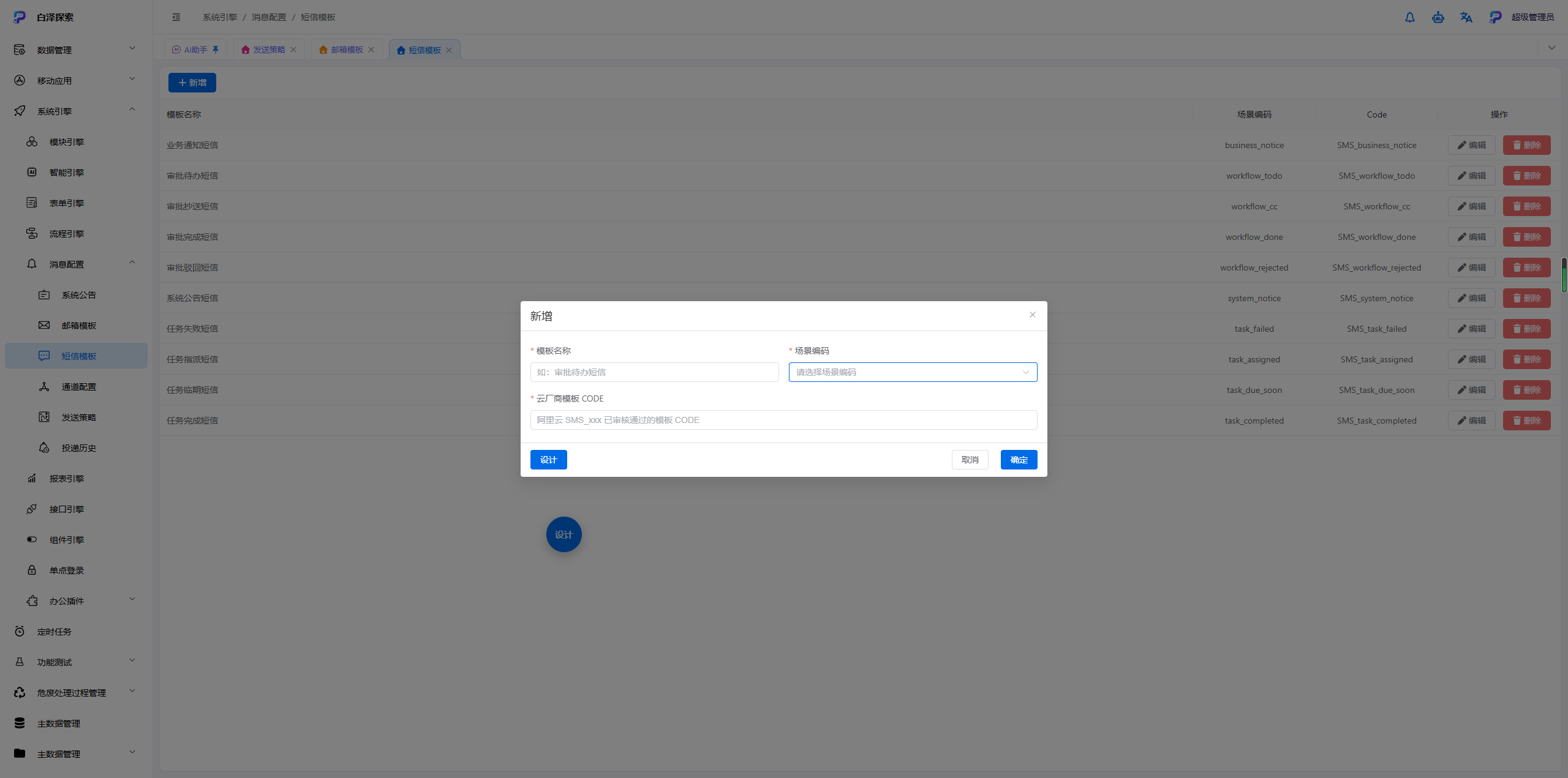Expand the 功能测试 menu chevron

[x=132, y=660]
